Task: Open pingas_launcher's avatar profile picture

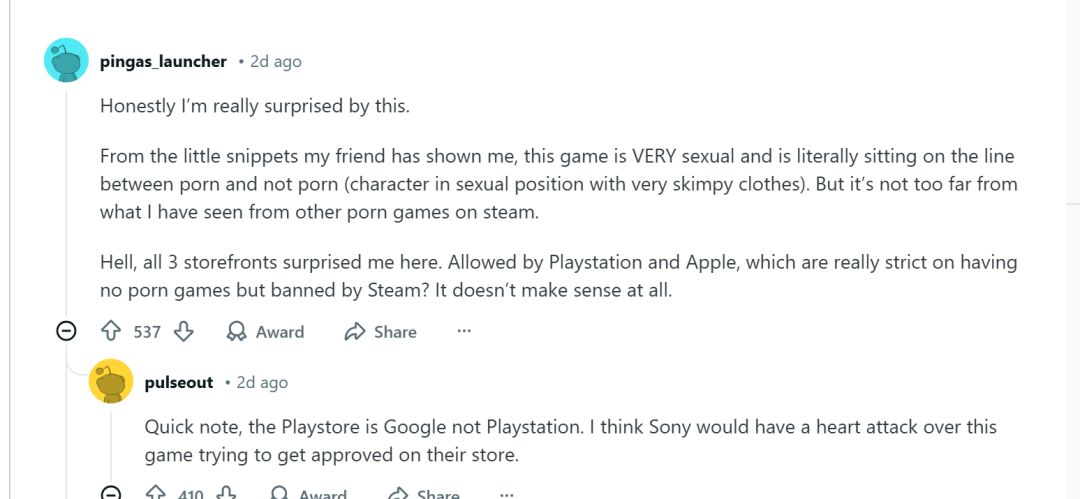Action: point(66,62)
